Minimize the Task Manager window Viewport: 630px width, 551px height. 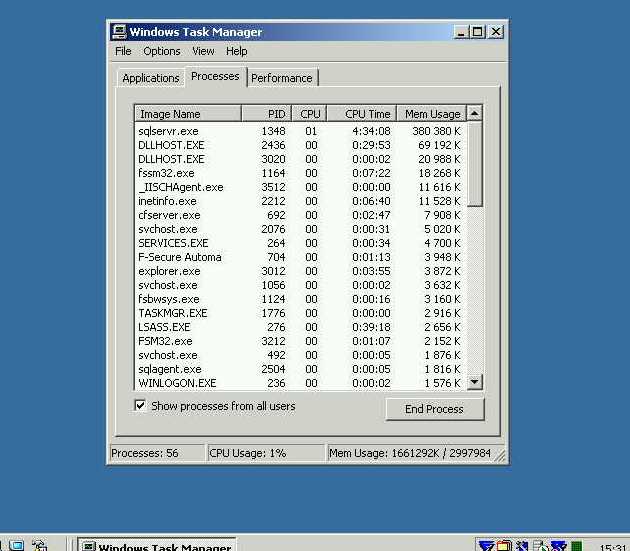461,32
